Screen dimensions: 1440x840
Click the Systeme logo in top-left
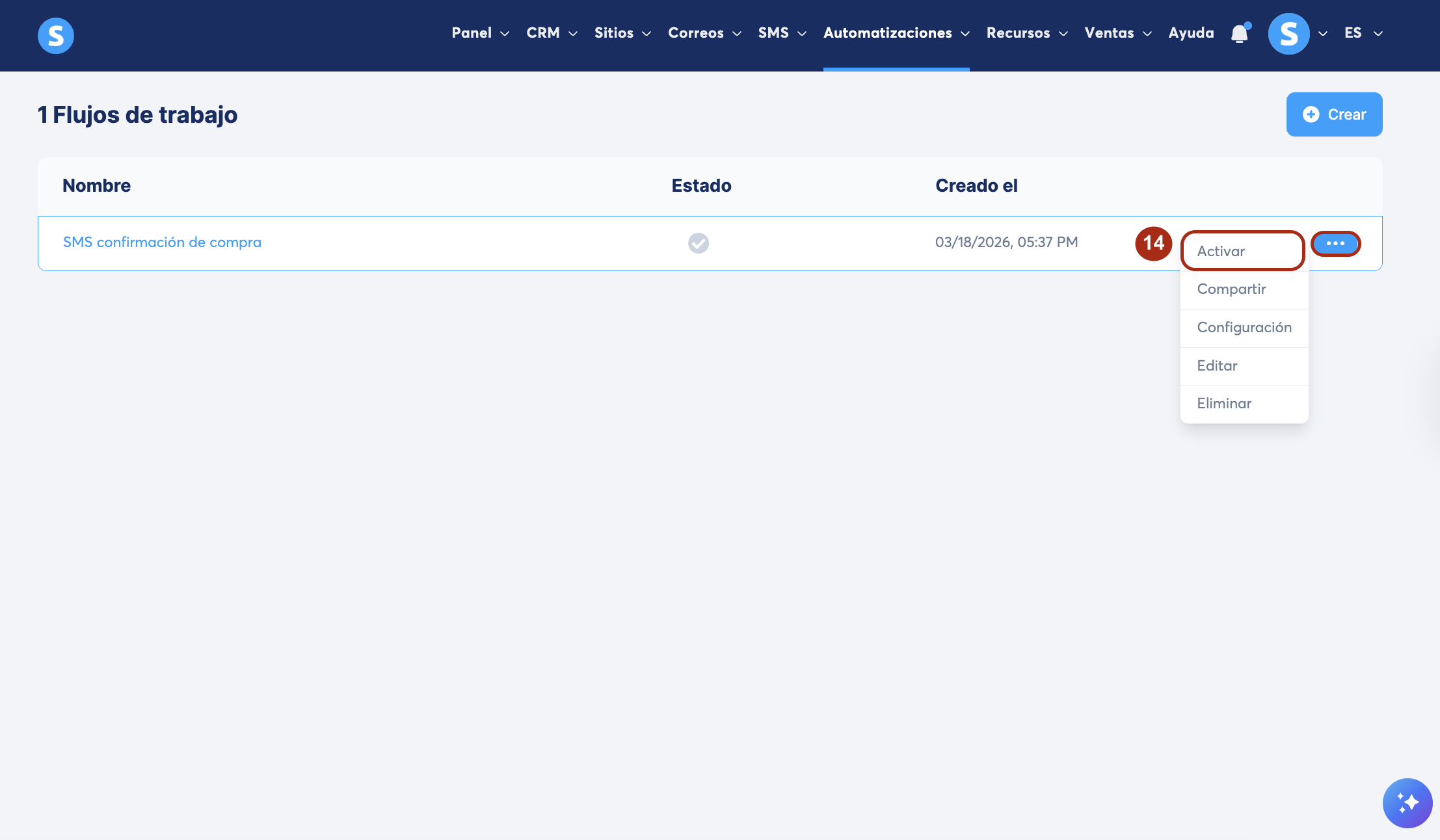56,35
